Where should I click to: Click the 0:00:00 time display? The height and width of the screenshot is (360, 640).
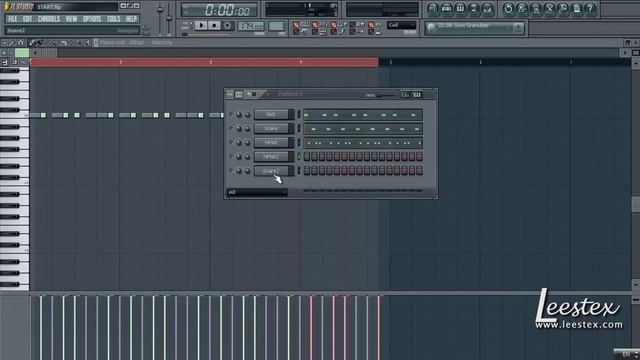[220, 10]
